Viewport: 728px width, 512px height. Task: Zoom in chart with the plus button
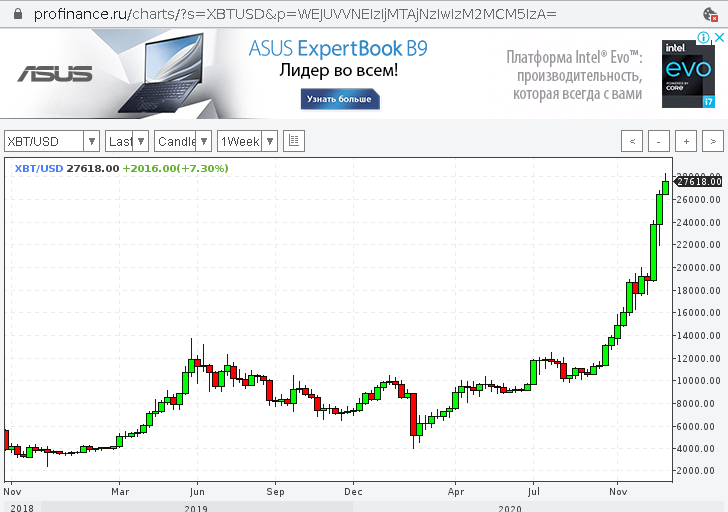point(686,141)
